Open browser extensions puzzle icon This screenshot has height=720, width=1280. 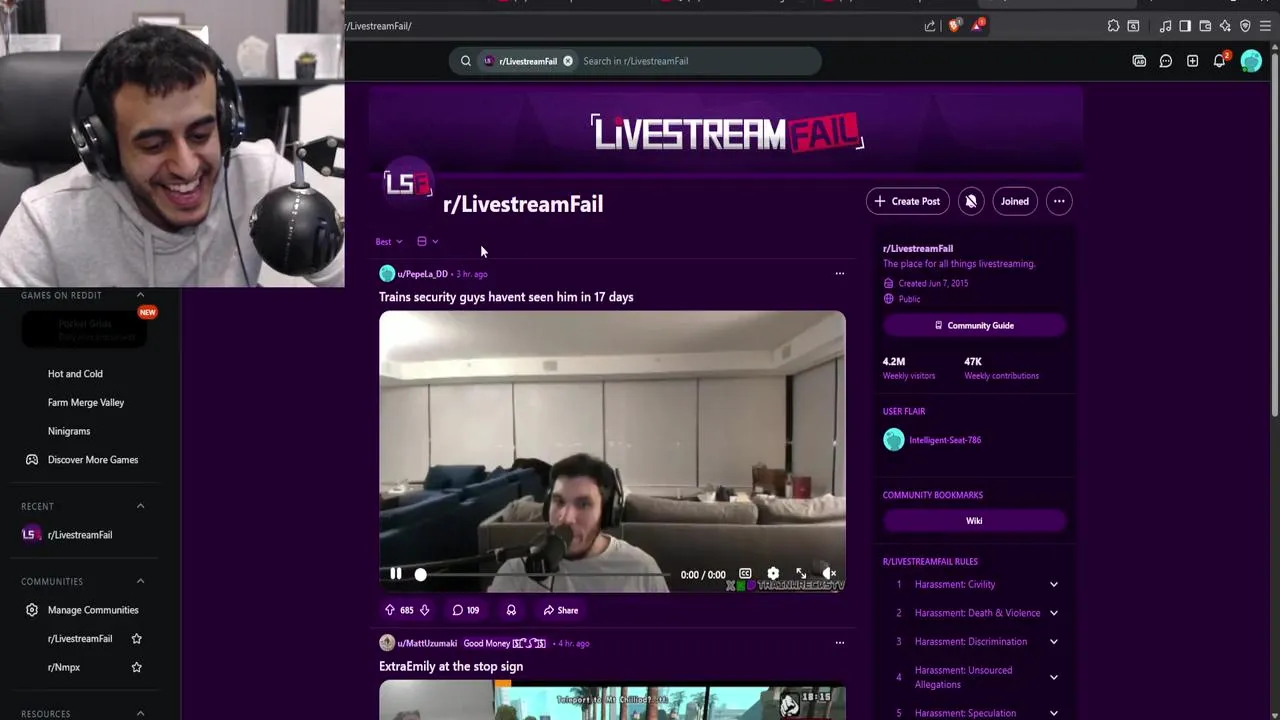click(x=1113, y=26)
